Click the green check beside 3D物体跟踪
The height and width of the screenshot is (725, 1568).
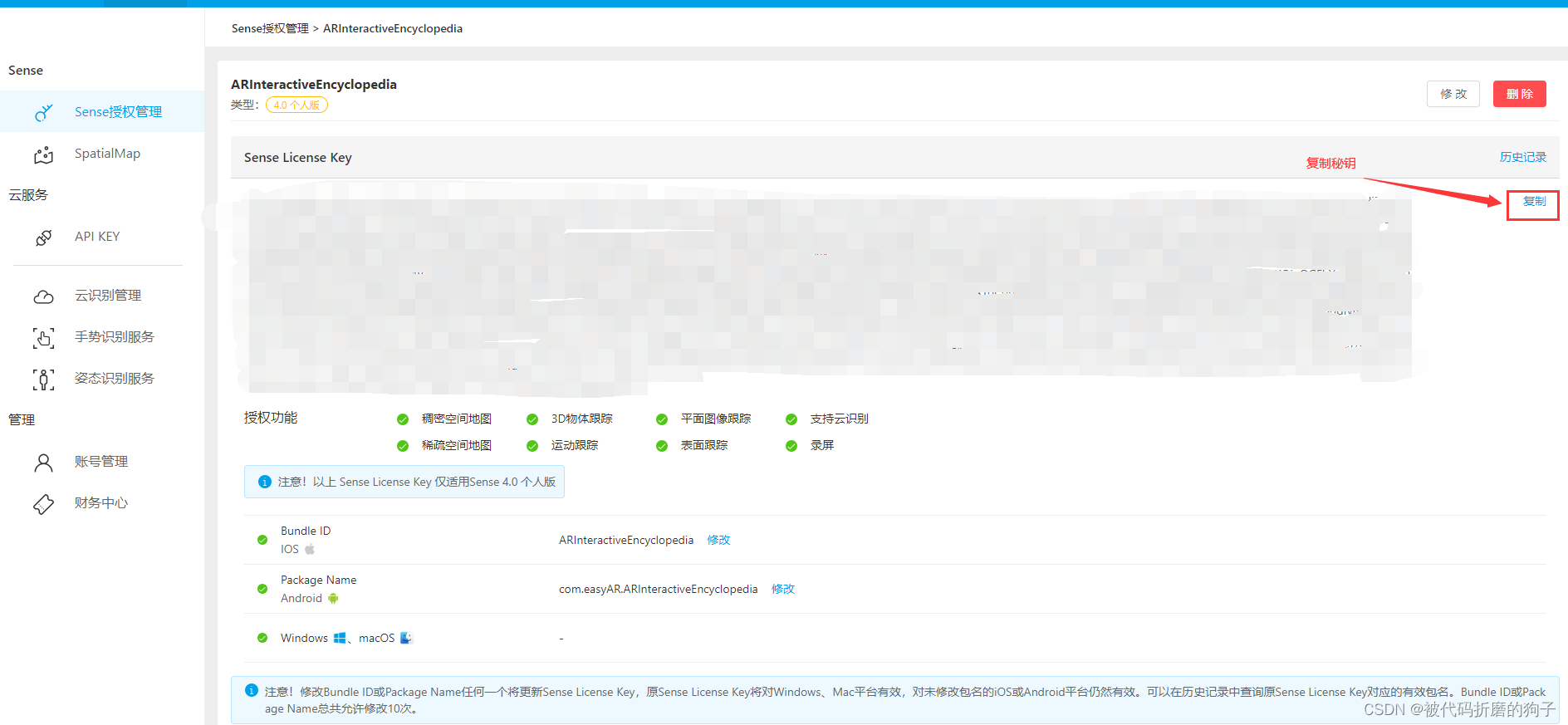532,419
